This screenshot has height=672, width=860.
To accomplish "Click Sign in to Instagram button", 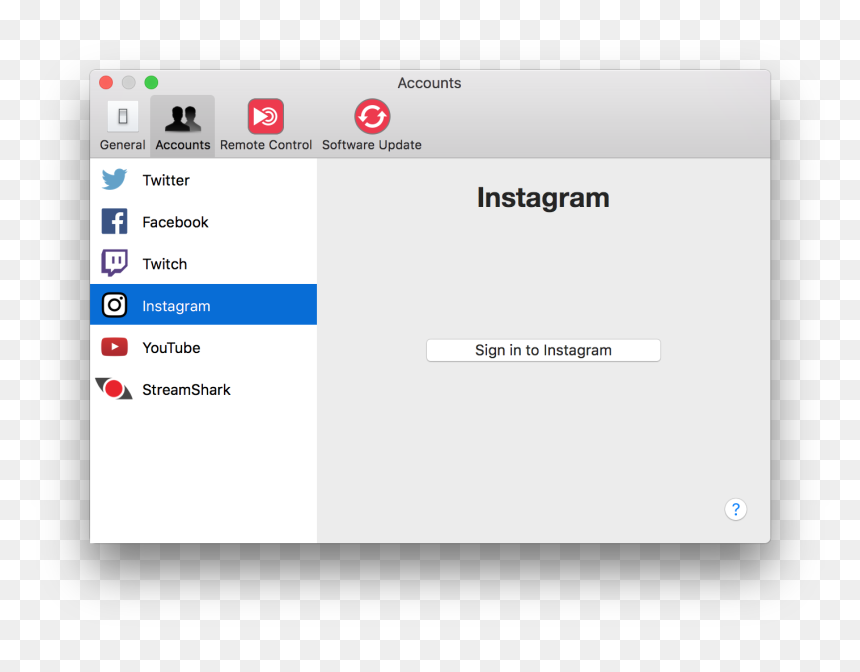I will (x=543, y=350).
